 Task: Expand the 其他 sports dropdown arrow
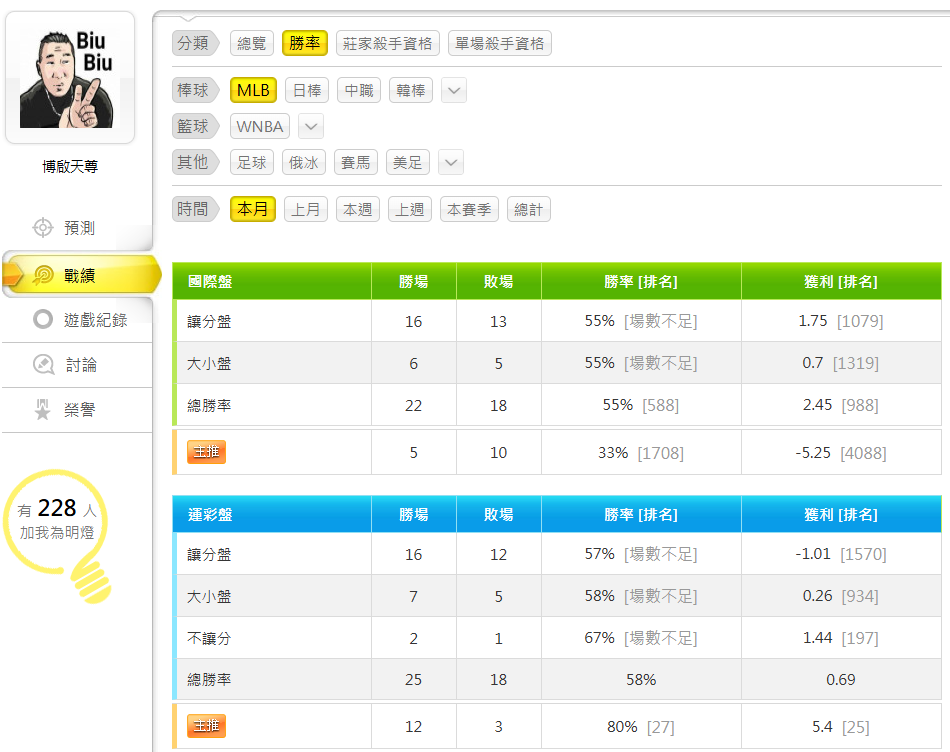pyautogui.click(x=451, y=163)
